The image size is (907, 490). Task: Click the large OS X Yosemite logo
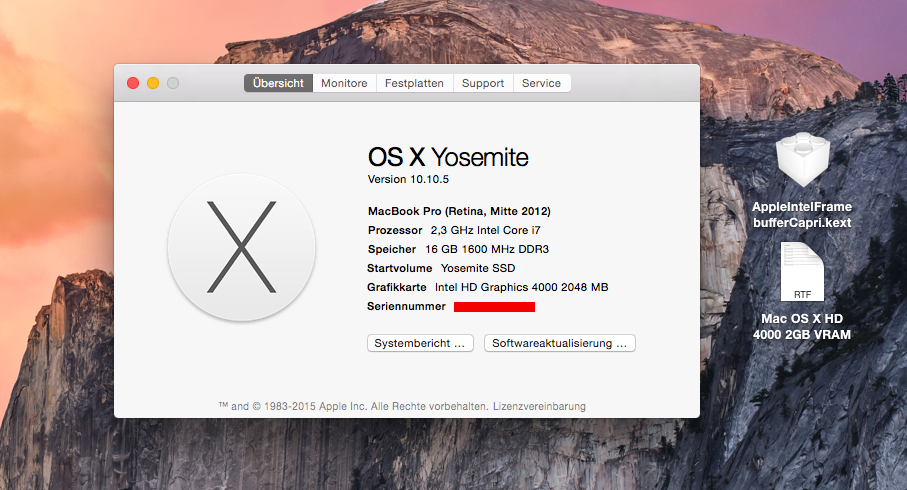pyautogui.click(x=242, y=246)
